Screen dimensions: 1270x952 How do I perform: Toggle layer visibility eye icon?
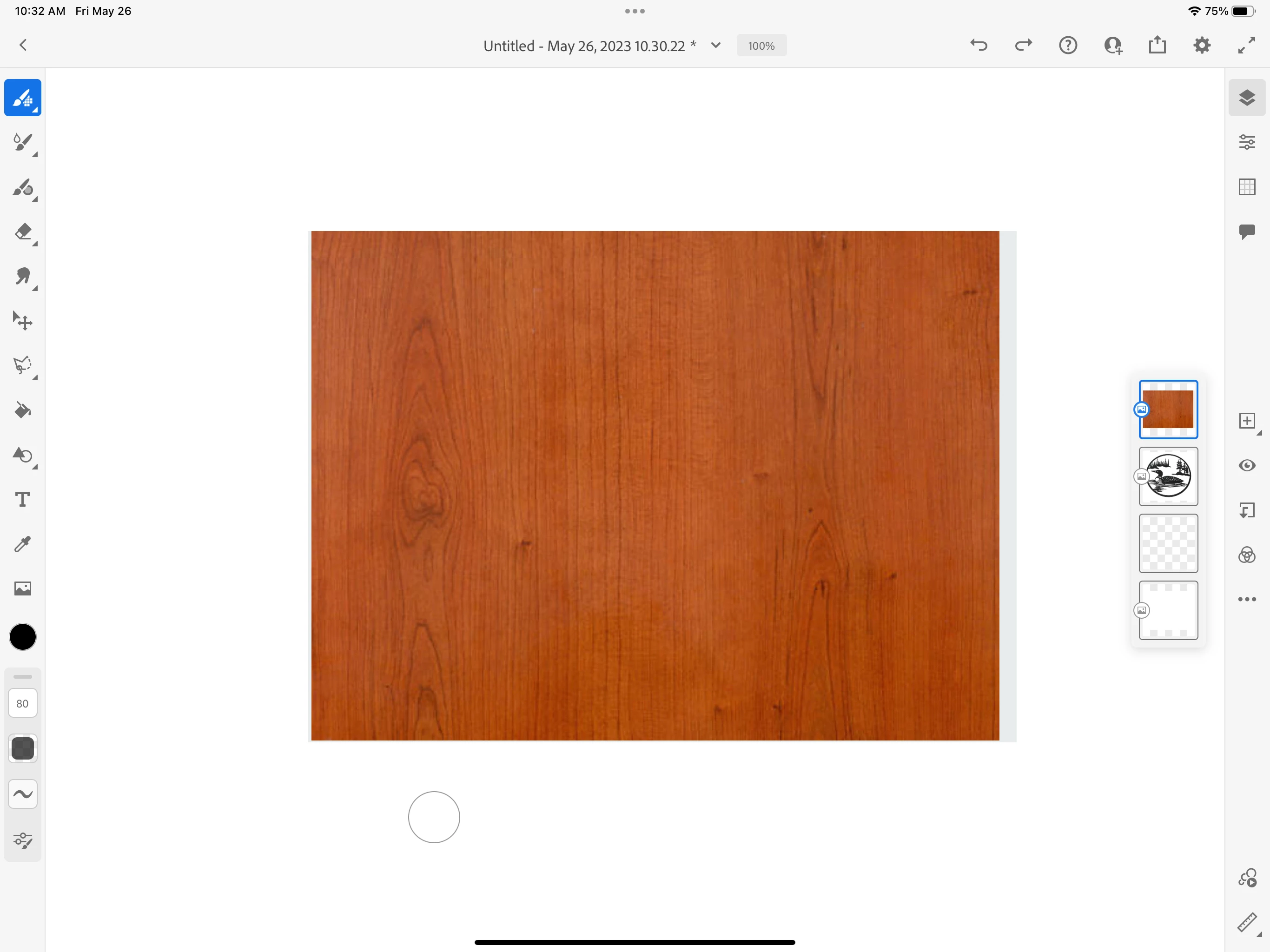pyautogui.click(x=1246, y=465)
